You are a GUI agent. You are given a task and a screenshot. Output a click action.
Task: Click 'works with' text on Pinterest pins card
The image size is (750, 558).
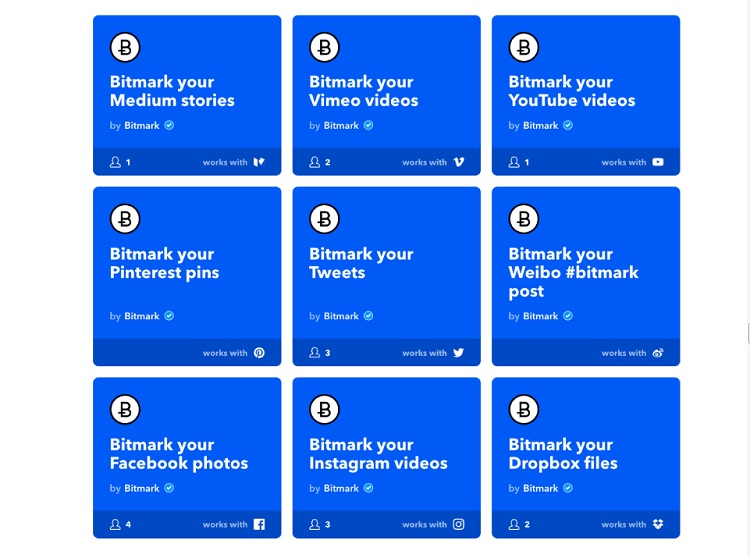pyautogui.click(x=225, y=353)
